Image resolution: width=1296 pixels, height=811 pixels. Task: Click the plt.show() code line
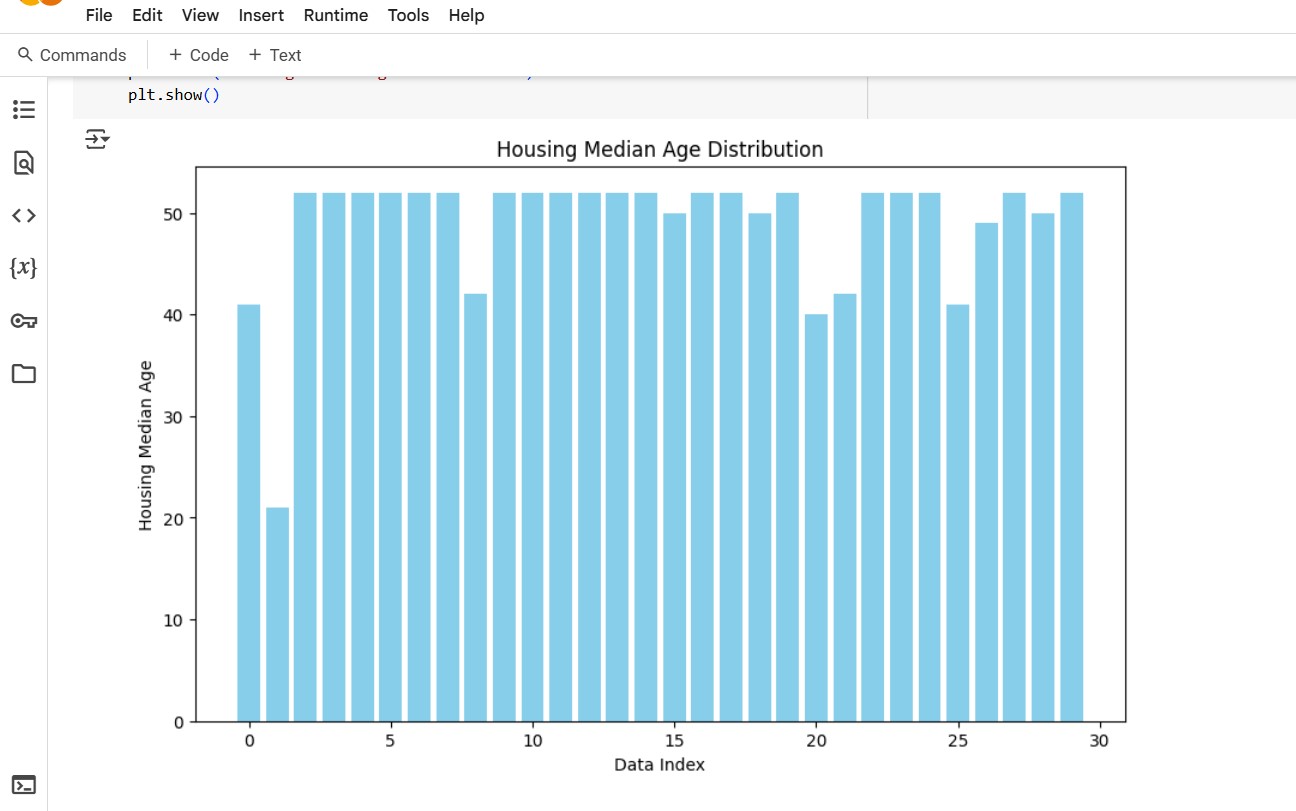coord(173,96)
